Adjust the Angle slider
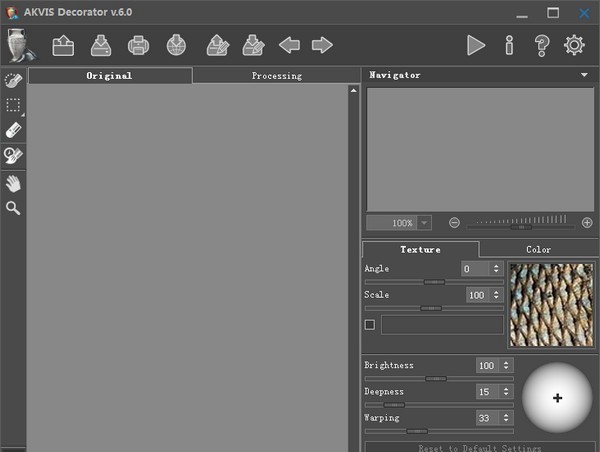Image resolution: width=600 pixels, height=452 pixels. [x=434, y=282]
